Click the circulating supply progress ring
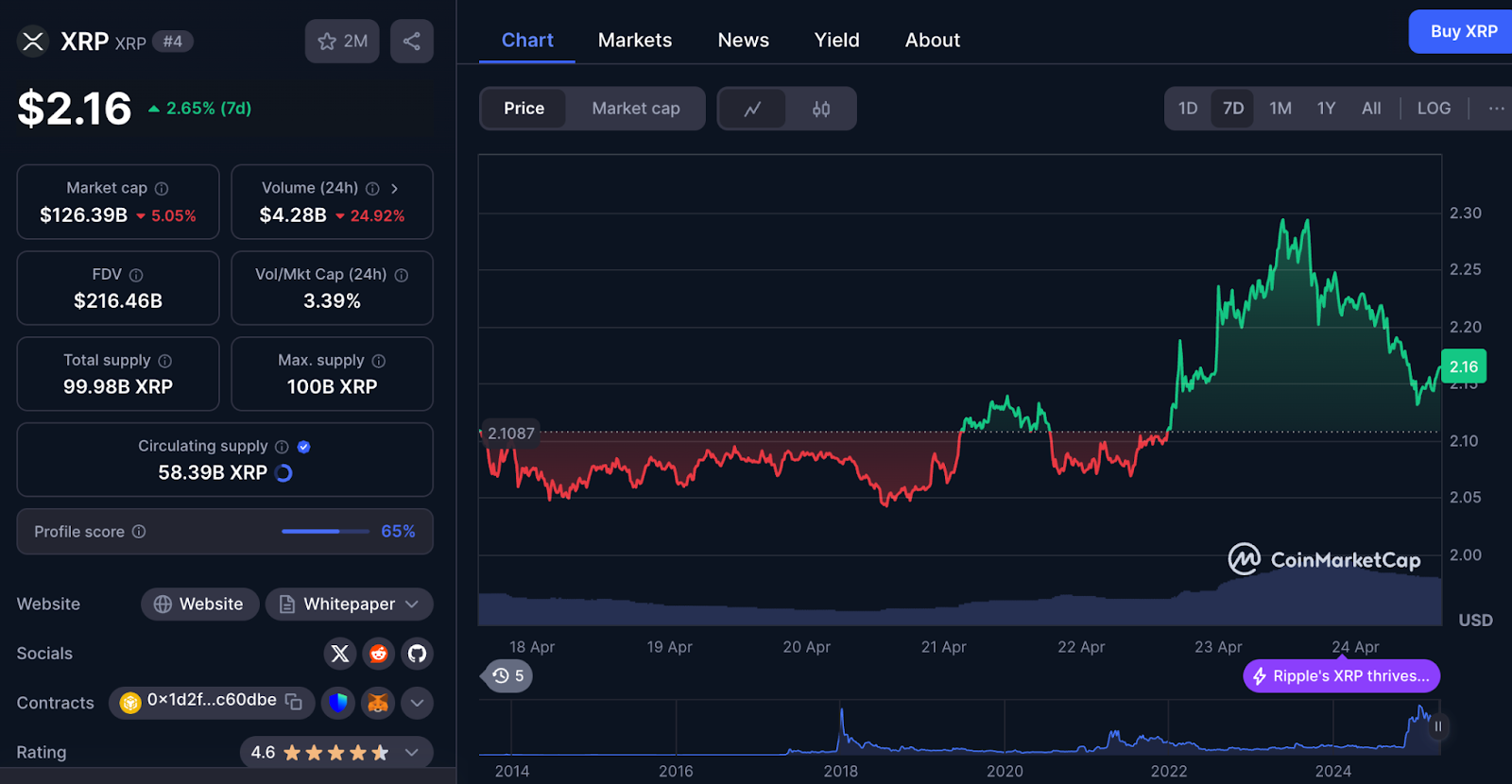Screen dimensions: 1512x784 point(283,473)
